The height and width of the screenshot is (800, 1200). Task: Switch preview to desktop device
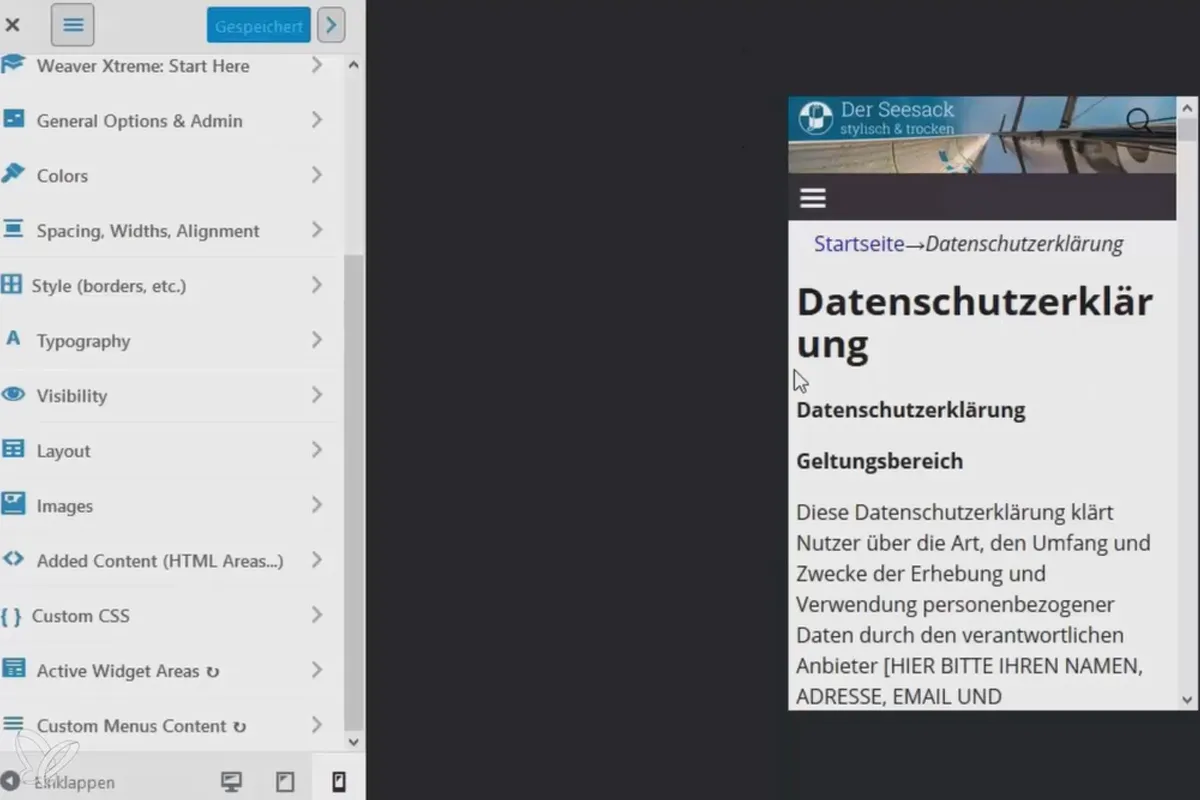231,782
